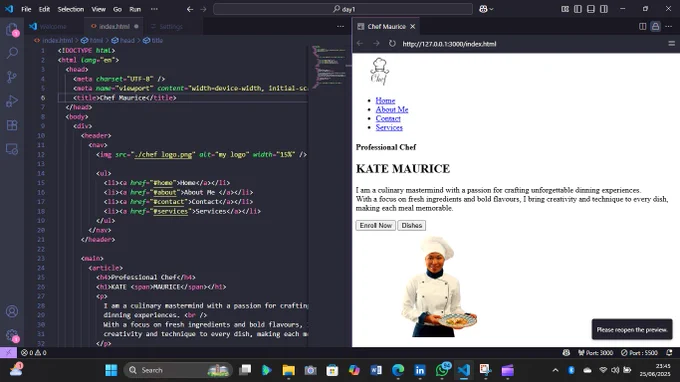
Task: Select the Chef Maurice preview tab
Action: (386, 26)
